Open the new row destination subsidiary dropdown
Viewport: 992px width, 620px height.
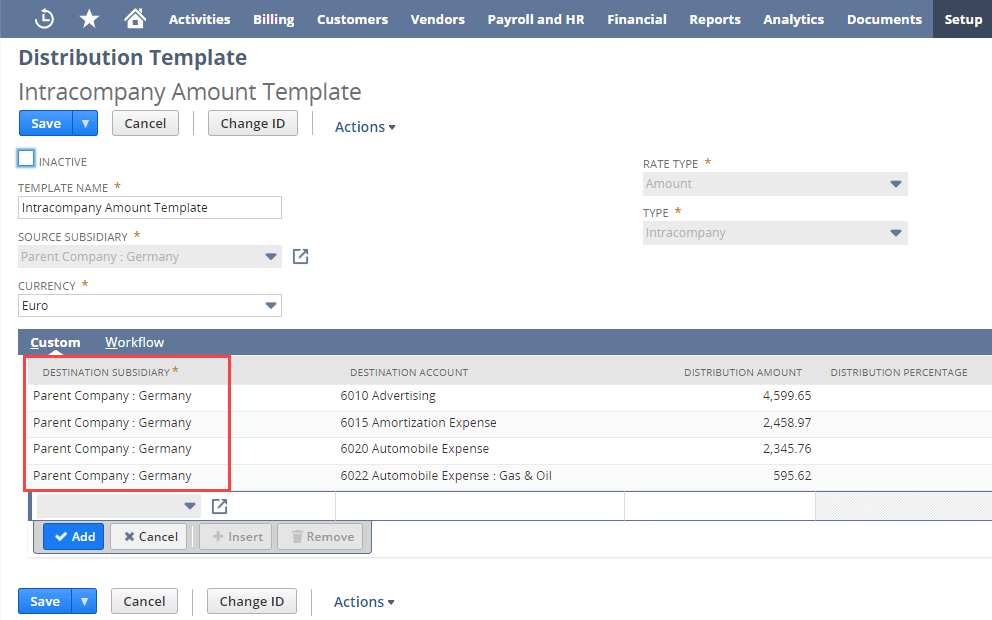point(119,506)
